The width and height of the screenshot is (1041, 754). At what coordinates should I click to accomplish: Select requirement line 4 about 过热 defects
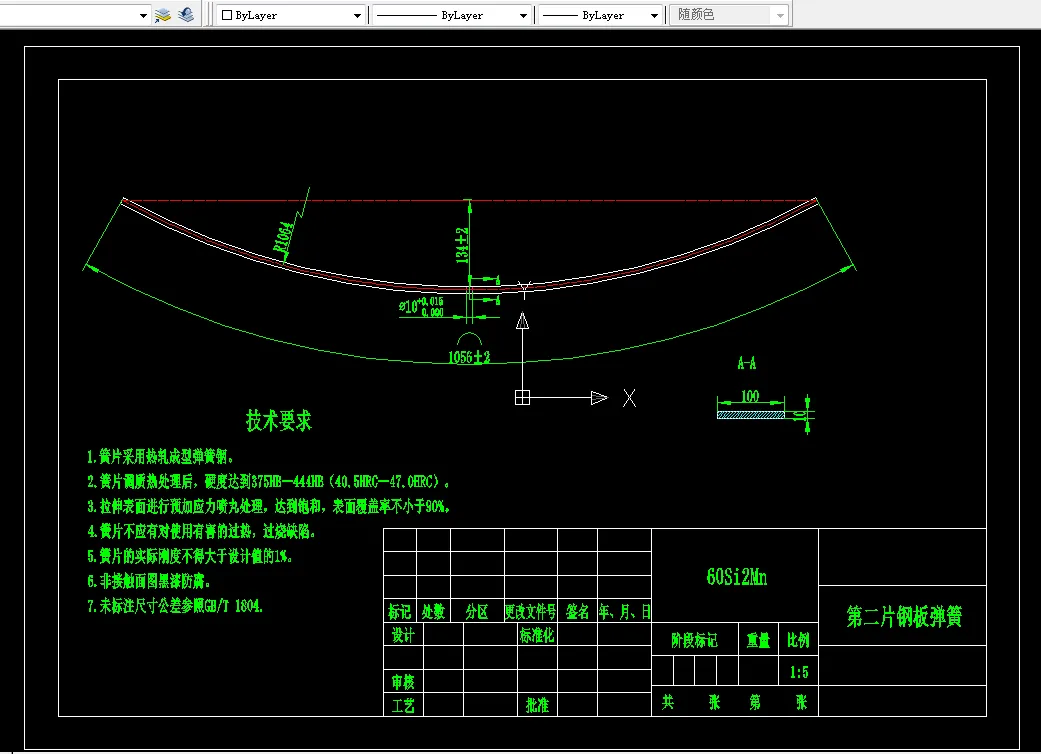202,532
